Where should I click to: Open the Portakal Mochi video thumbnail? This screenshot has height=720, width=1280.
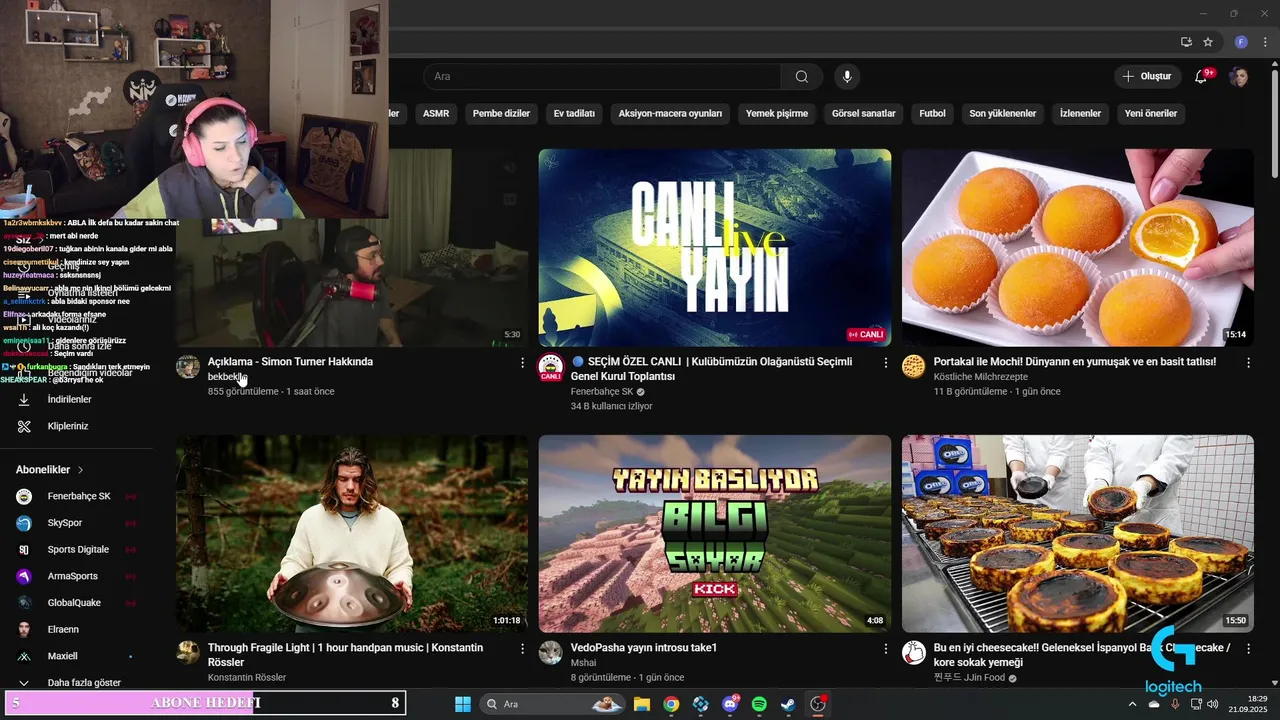pyautogui.click(x=1077, y=248)
